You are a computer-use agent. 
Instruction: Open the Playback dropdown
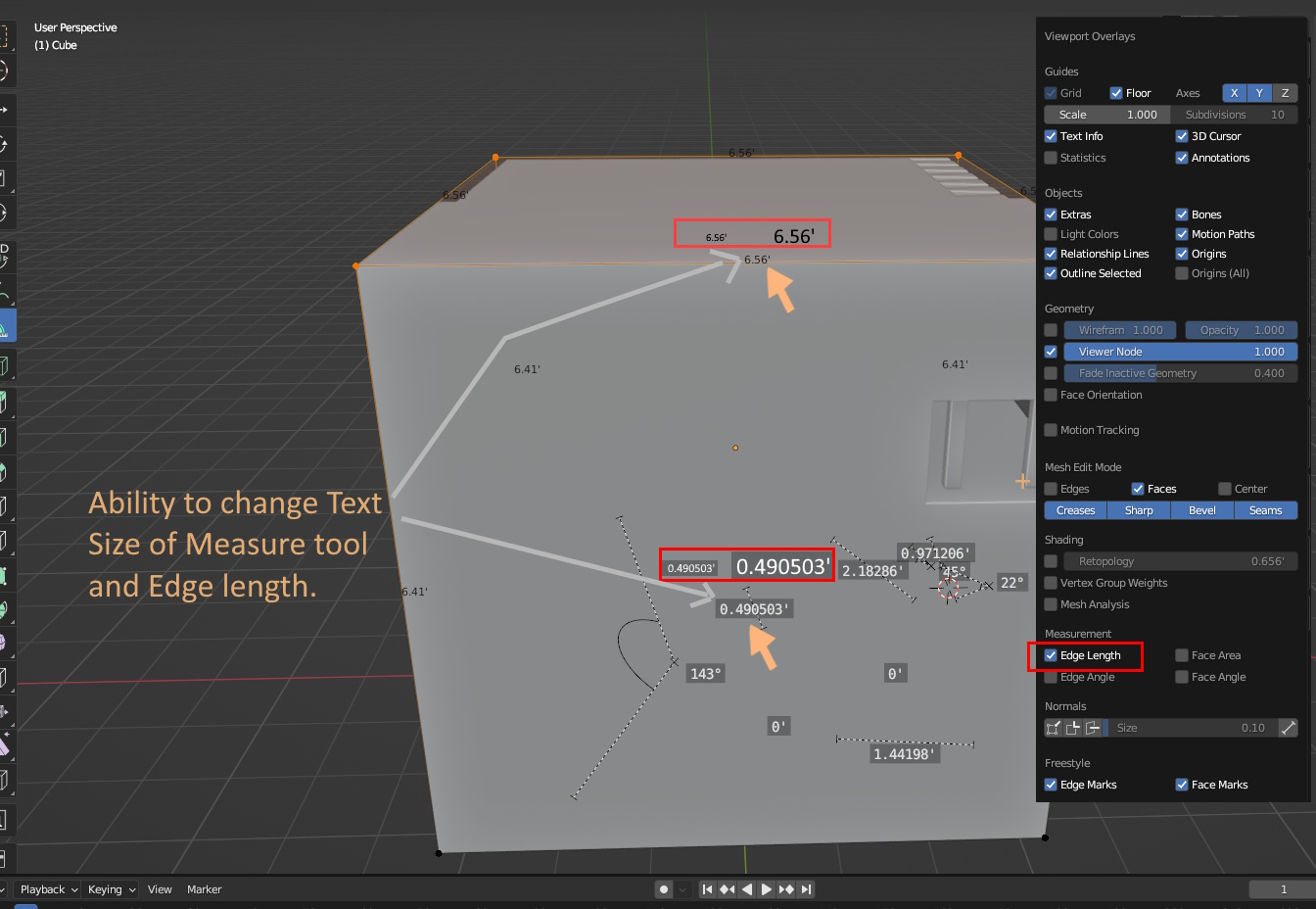tap(49, 889)
